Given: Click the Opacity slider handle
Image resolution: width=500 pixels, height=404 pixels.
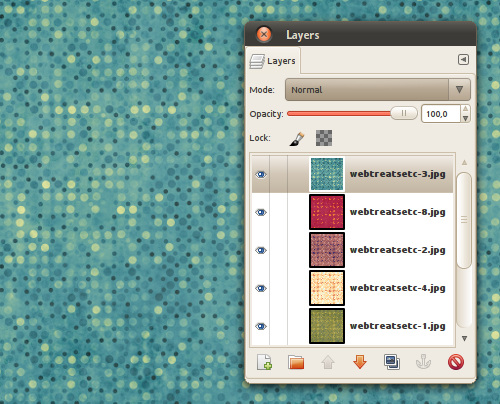Looking at the screenshot, I should pos(404,113).
